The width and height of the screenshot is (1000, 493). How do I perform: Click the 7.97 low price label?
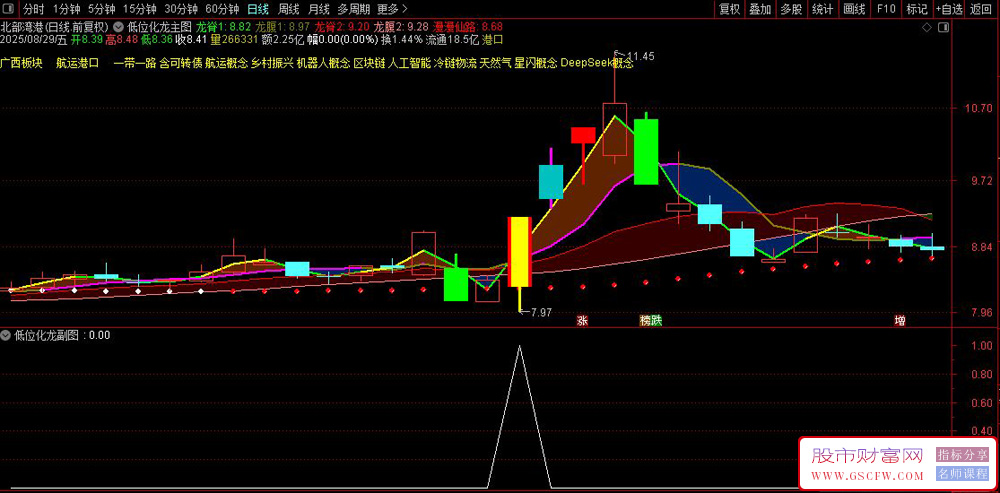pos(540,313)
